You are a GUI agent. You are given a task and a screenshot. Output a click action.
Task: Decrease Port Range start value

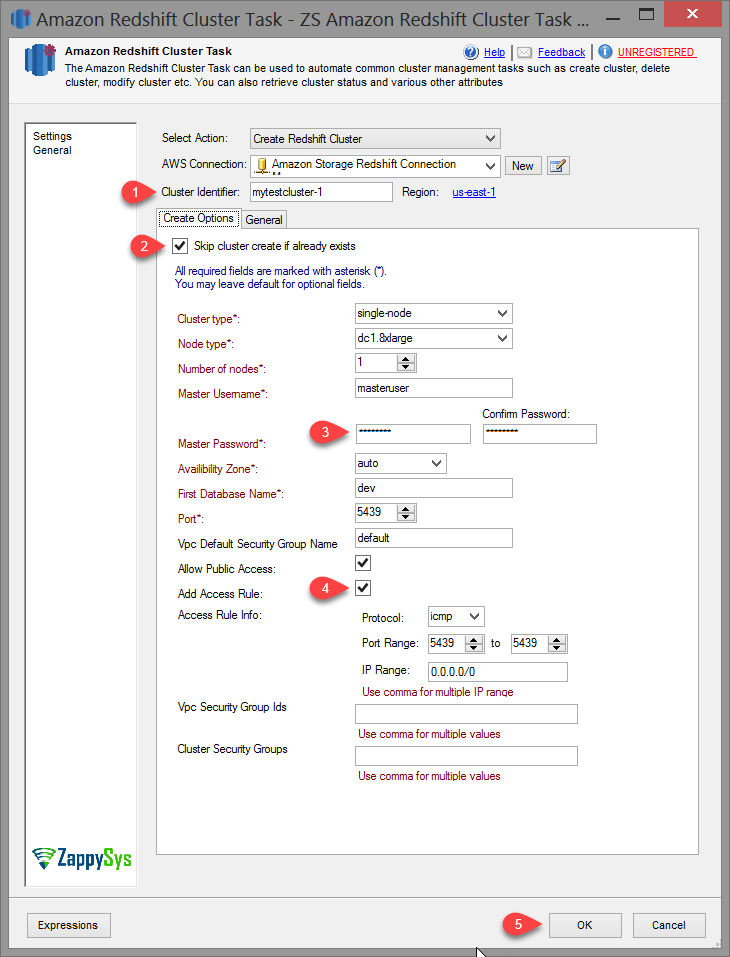[x=474, y=648]
